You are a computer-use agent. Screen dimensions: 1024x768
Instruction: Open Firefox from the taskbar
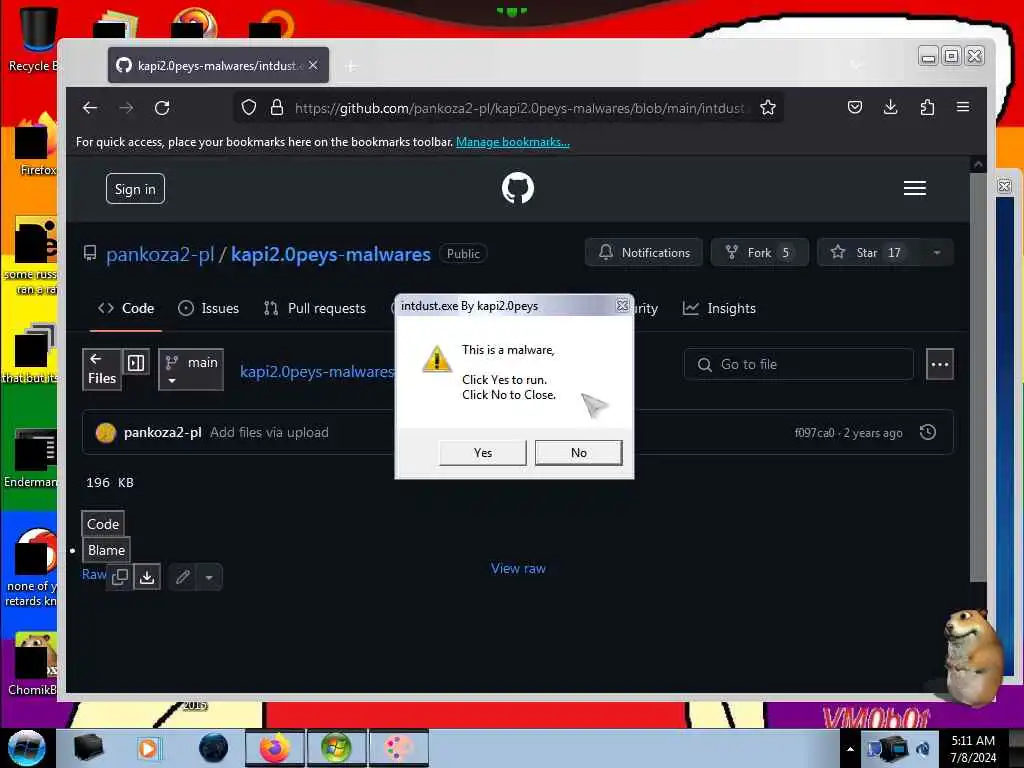pos(275,748)
